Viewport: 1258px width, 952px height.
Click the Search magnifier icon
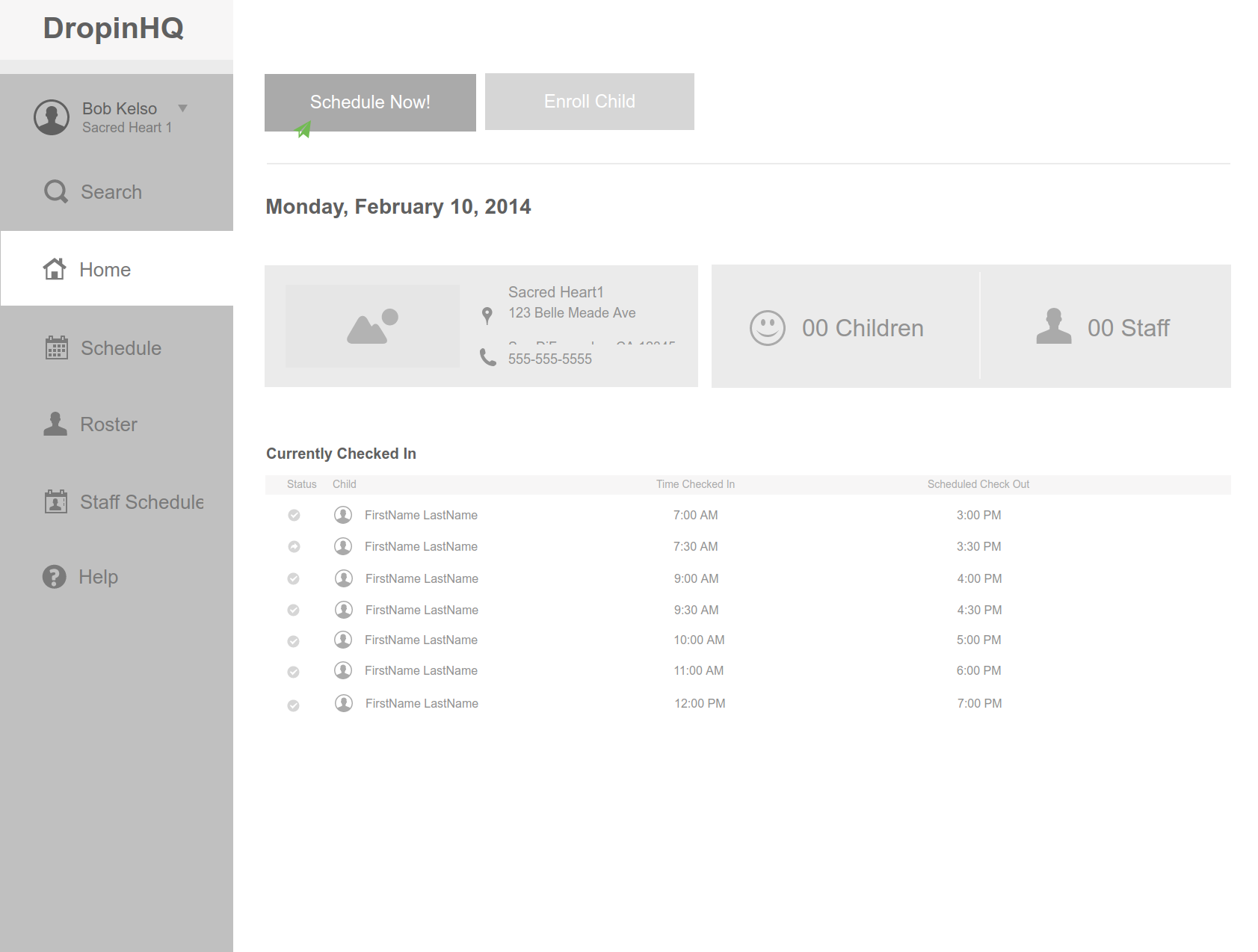(56, 192)
